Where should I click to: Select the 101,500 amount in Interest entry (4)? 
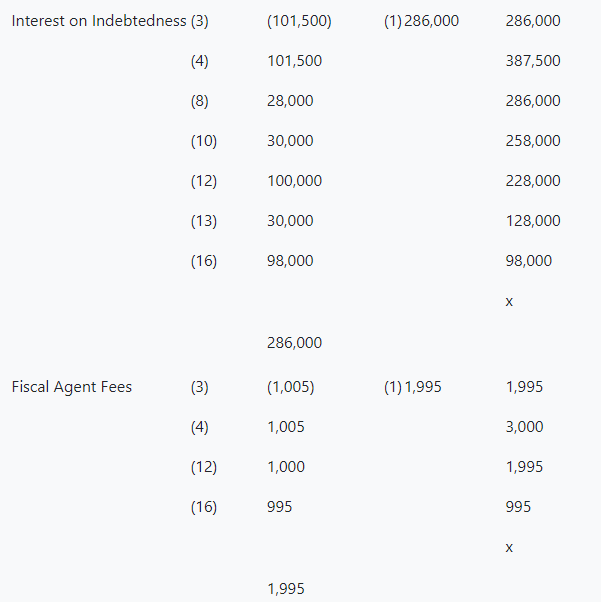[294, 61]
